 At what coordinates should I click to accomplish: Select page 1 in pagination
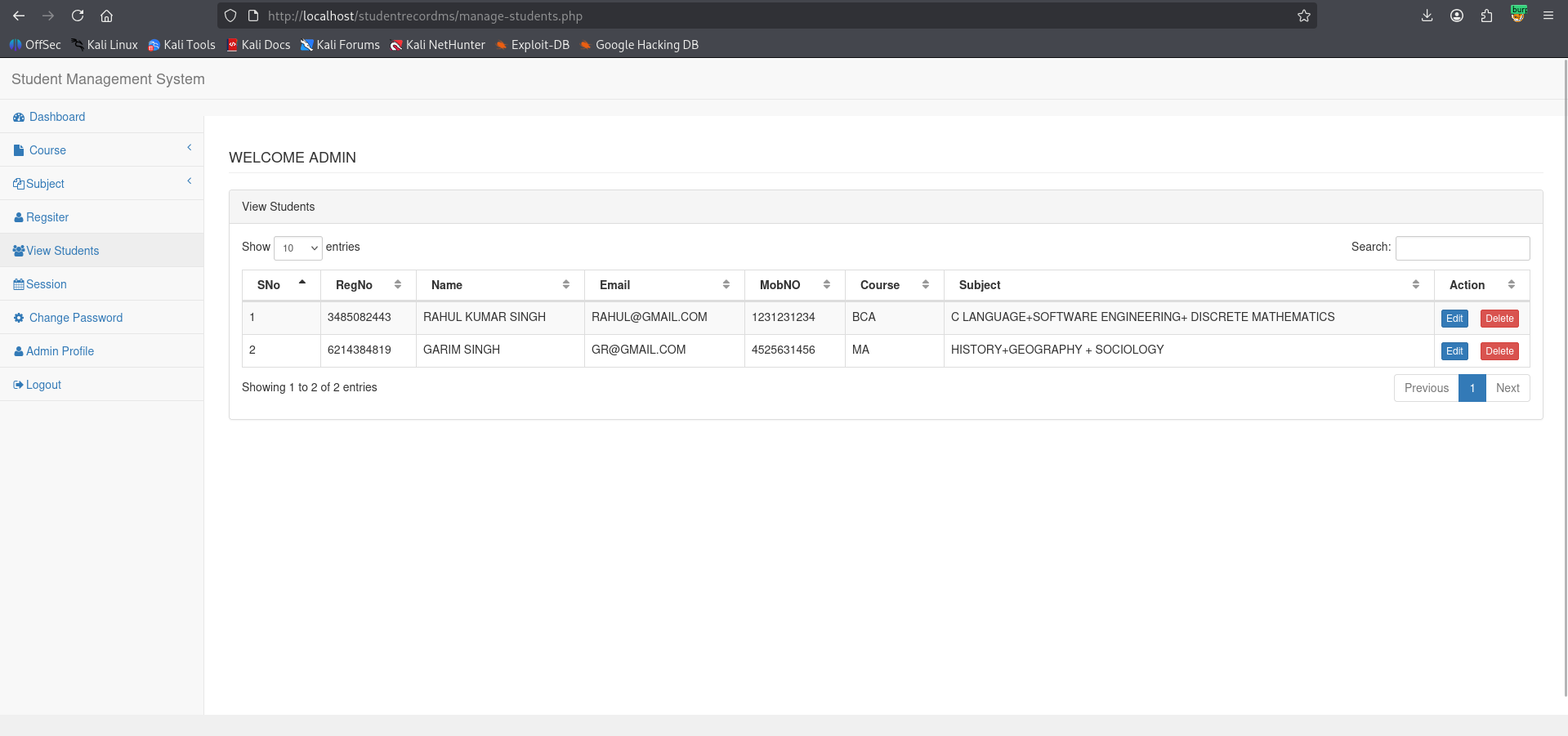(1472, 388)
